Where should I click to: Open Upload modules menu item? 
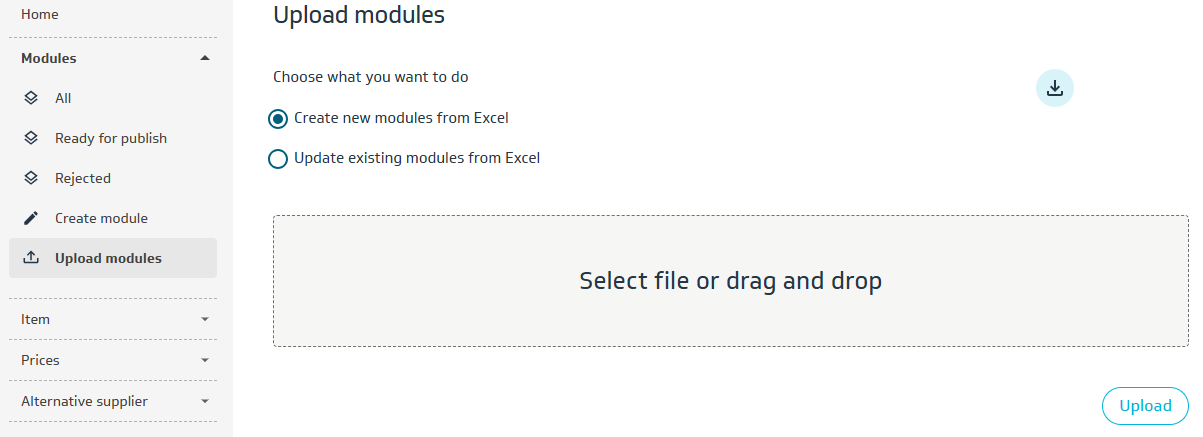(108, 258)
